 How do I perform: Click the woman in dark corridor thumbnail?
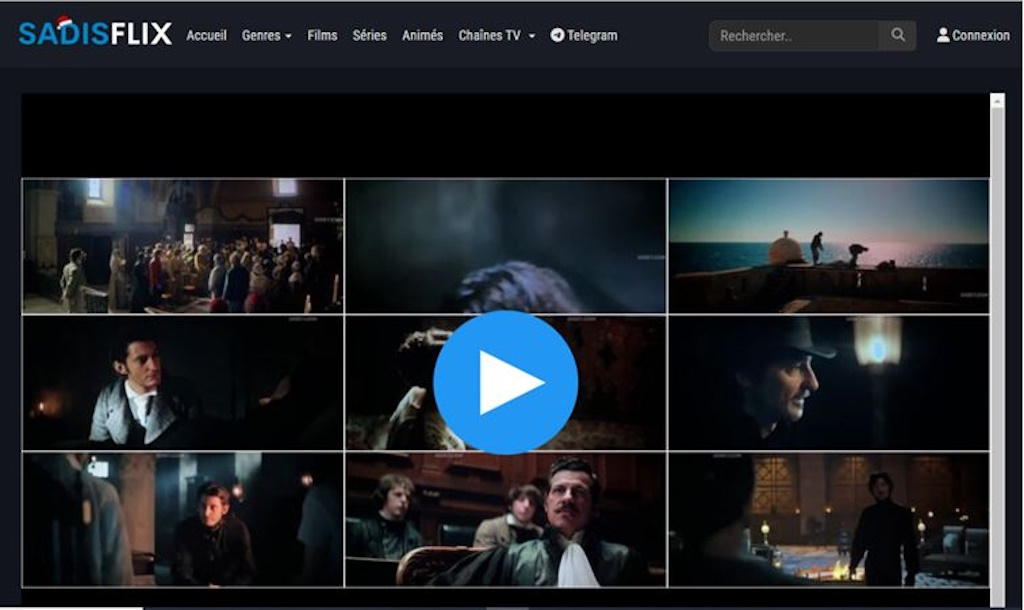click(183, 520)
